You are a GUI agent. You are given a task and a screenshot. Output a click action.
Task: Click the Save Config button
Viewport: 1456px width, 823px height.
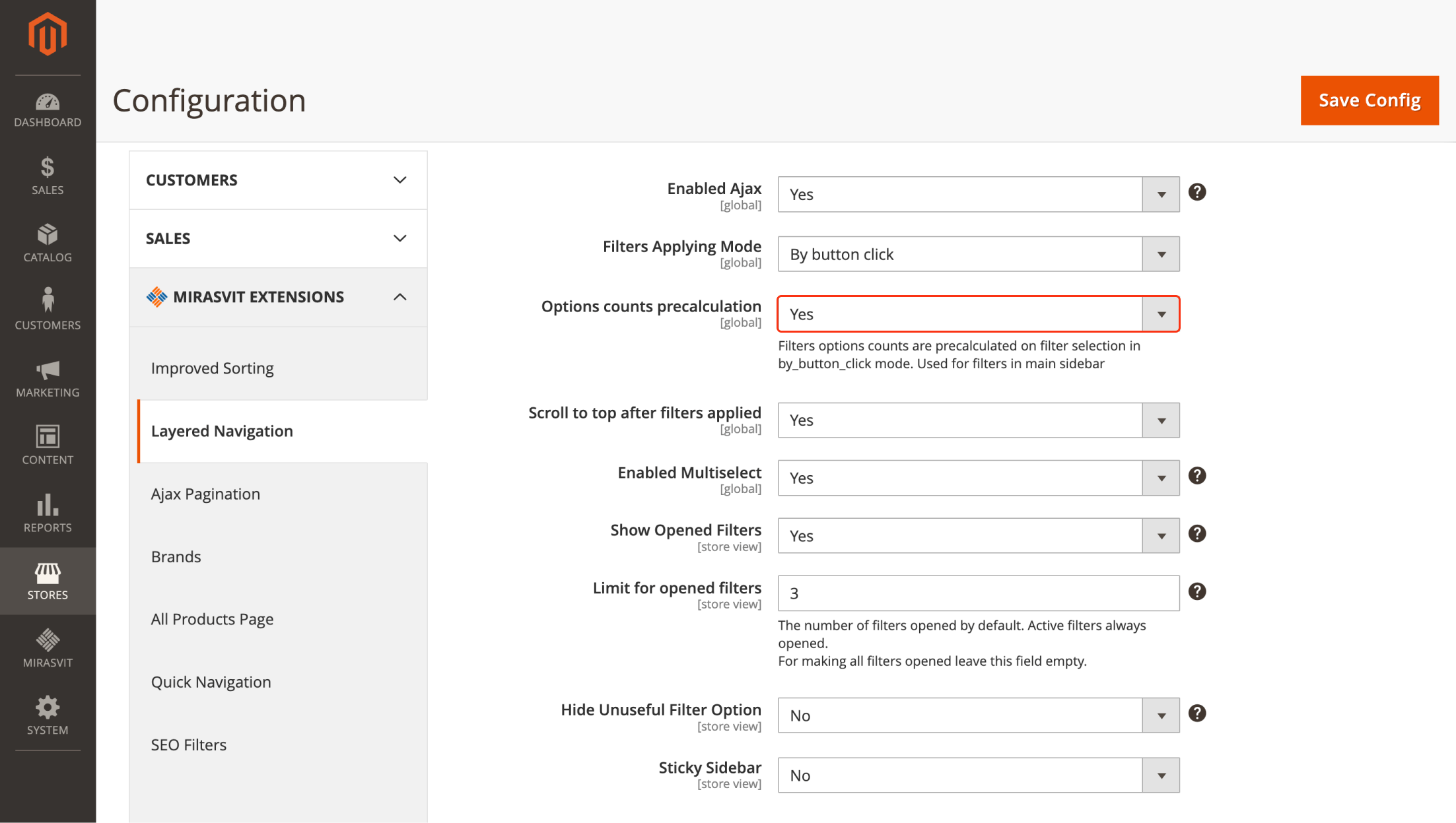(x=1369, y=100)
